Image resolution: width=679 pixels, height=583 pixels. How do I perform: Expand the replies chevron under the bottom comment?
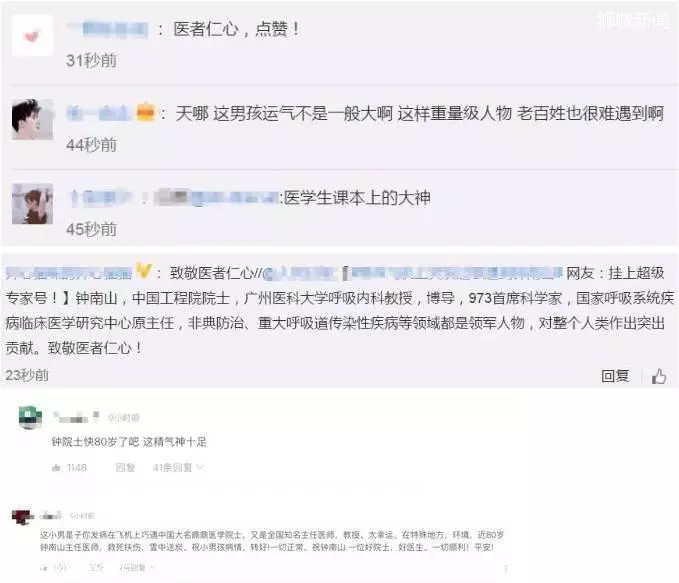[x=152, y=567]
